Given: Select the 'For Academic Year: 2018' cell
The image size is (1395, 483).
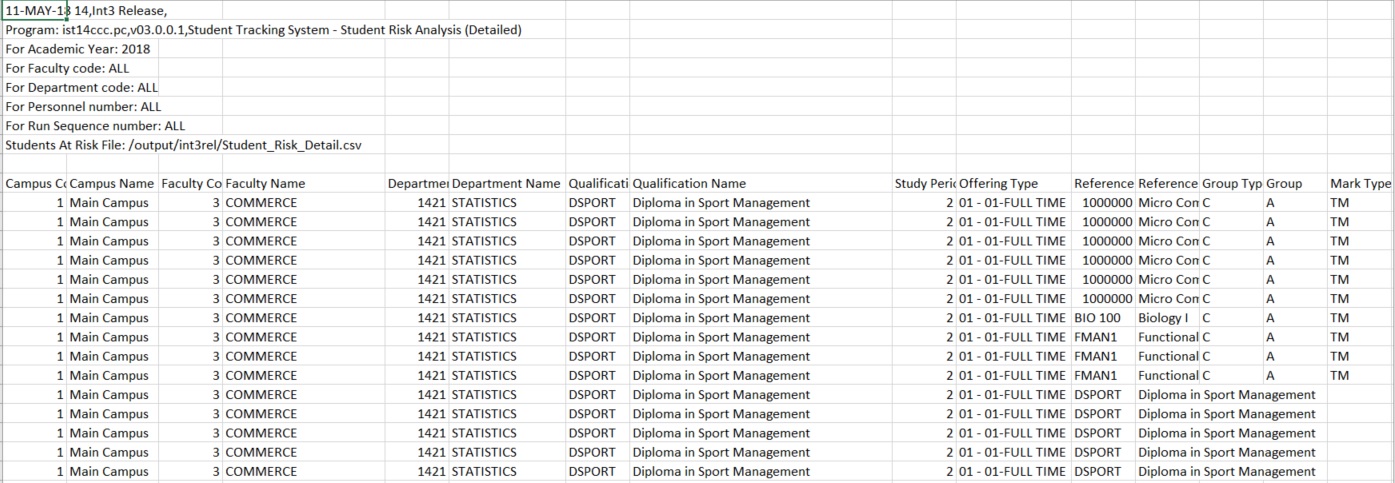Looking at the screenshot, I should point(34,49).
